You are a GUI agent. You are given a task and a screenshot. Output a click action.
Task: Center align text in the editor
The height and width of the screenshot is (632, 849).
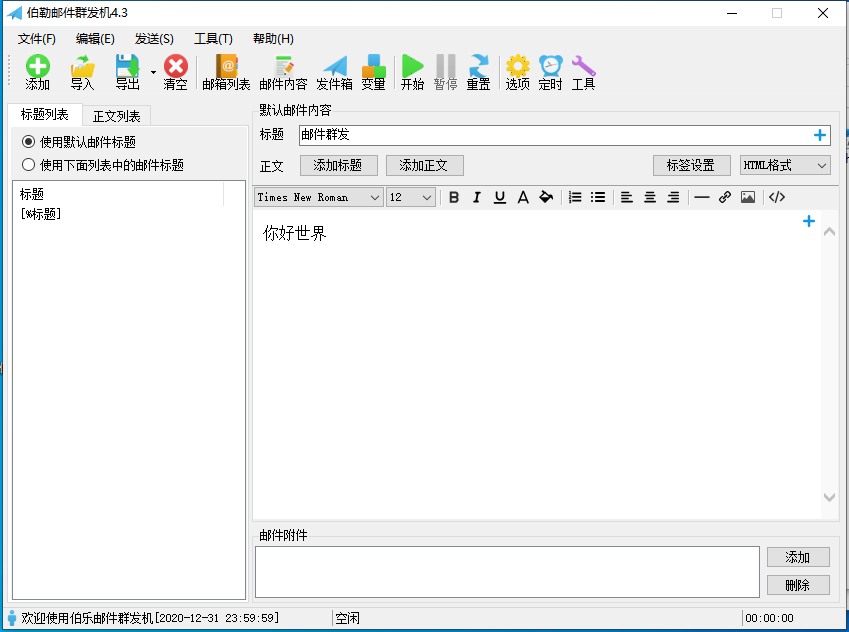tap(650, 198)
